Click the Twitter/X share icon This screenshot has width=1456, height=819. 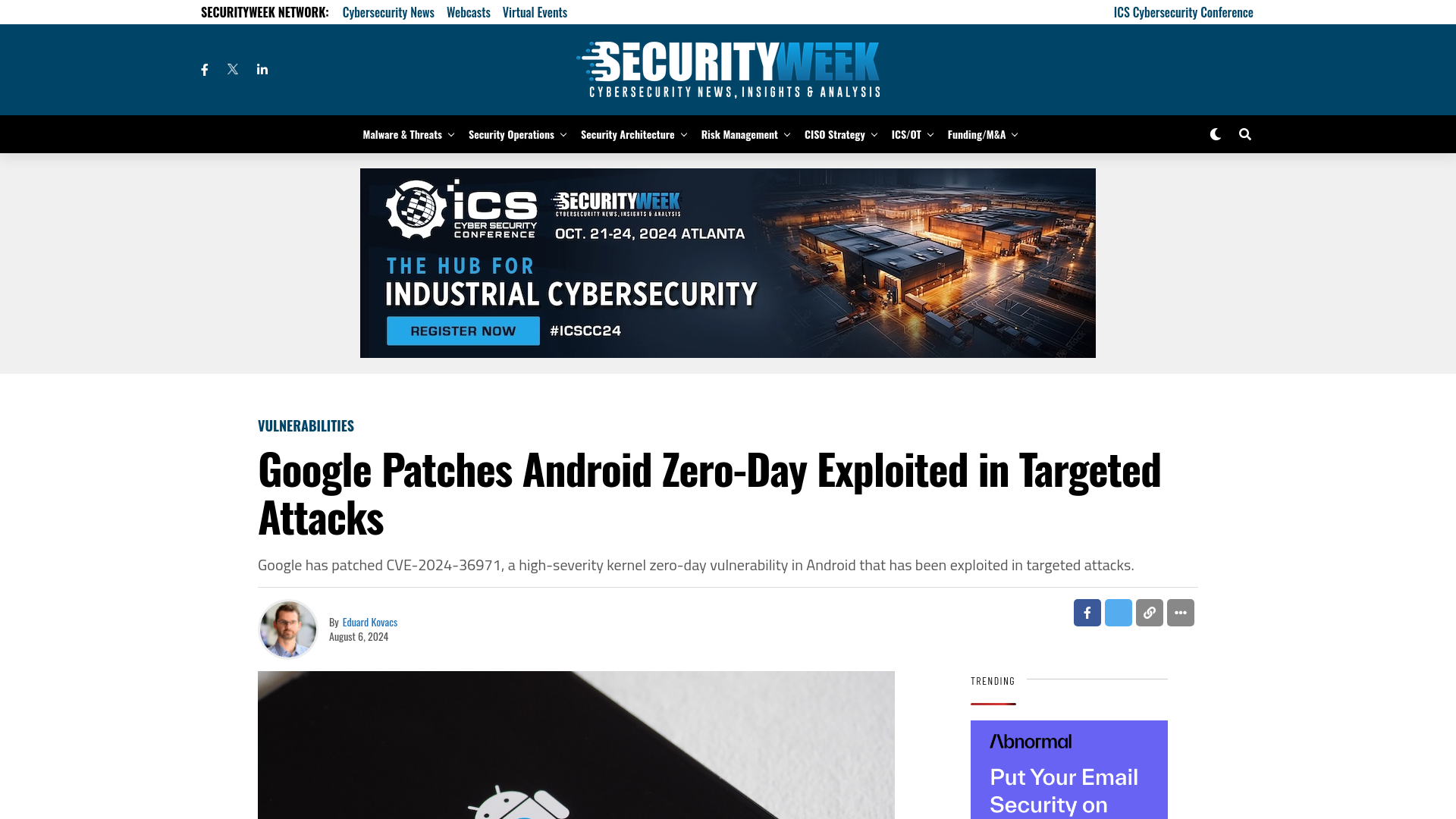click(1118, 612)
